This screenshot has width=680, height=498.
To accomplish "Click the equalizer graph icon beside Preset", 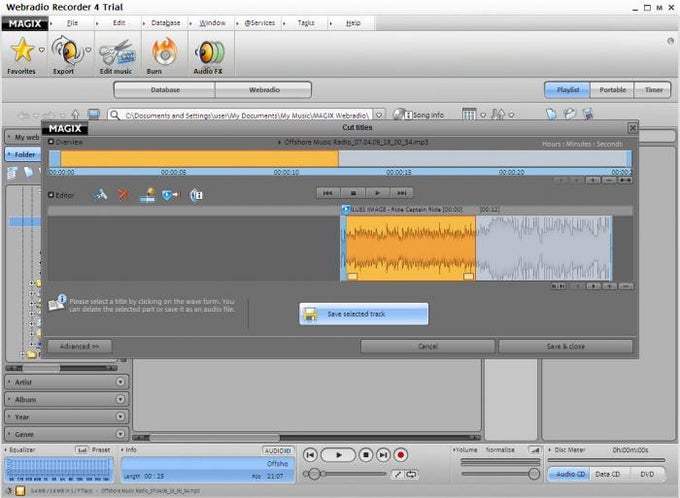I will tap(82, 450).
